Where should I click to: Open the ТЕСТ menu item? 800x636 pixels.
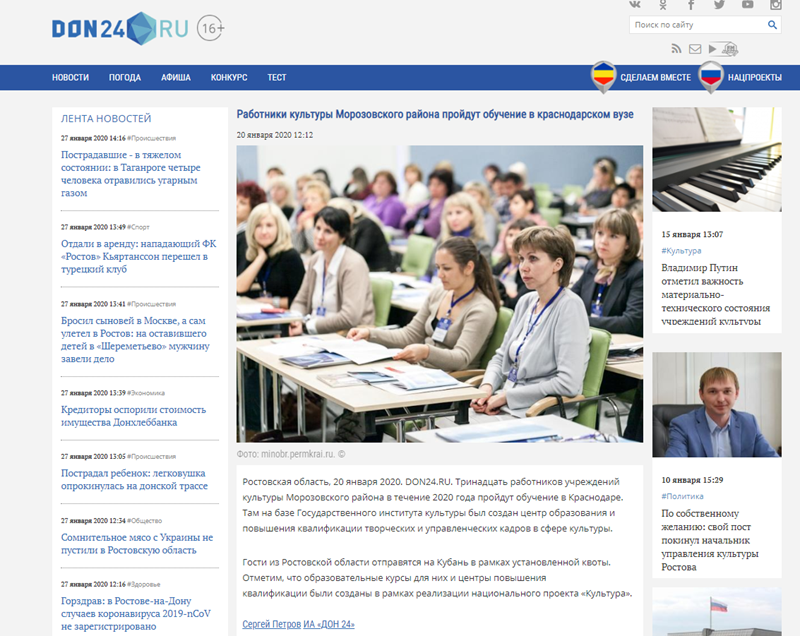click(x=277, y=78)
